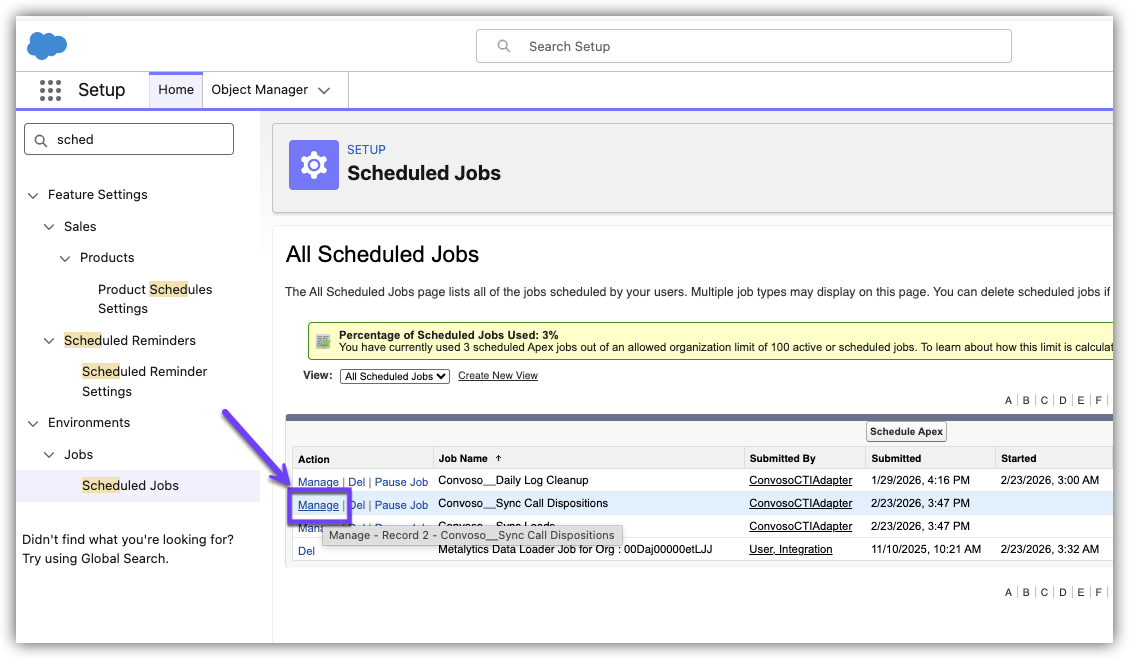Click the scheduled jobs percentage icon
Viewport: 1129px width, 659px height.
coord(323,341)
